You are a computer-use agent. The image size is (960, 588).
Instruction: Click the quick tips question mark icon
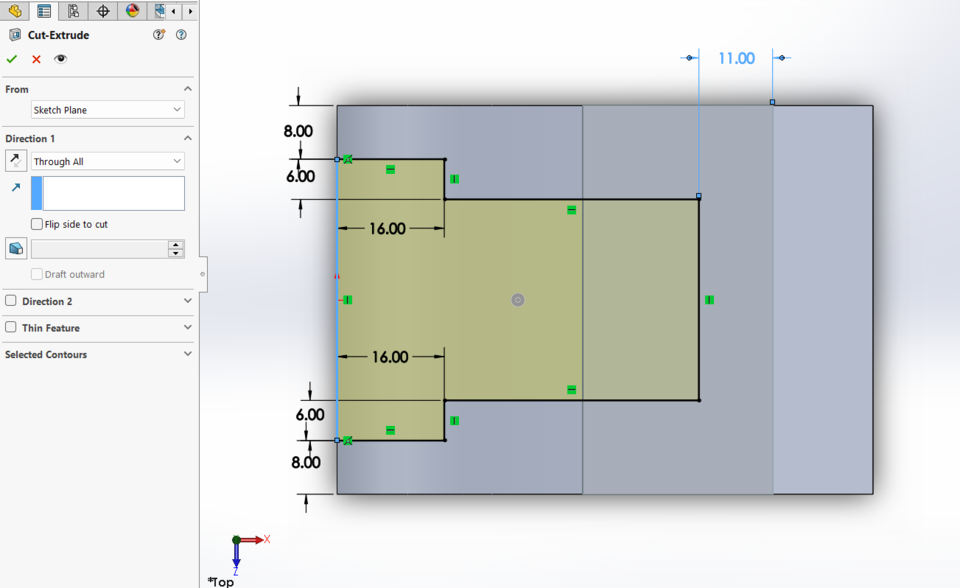[157, 34]
